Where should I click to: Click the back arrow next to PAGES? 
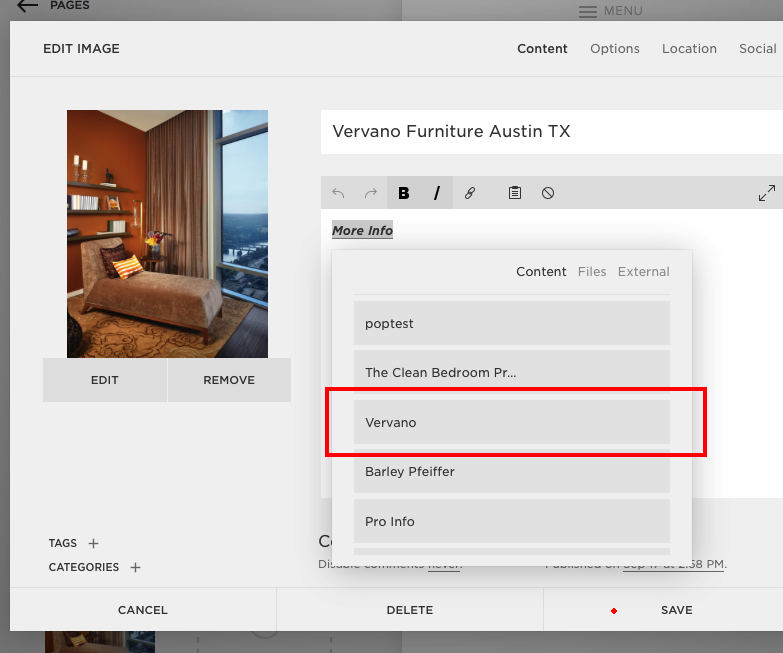27,5
